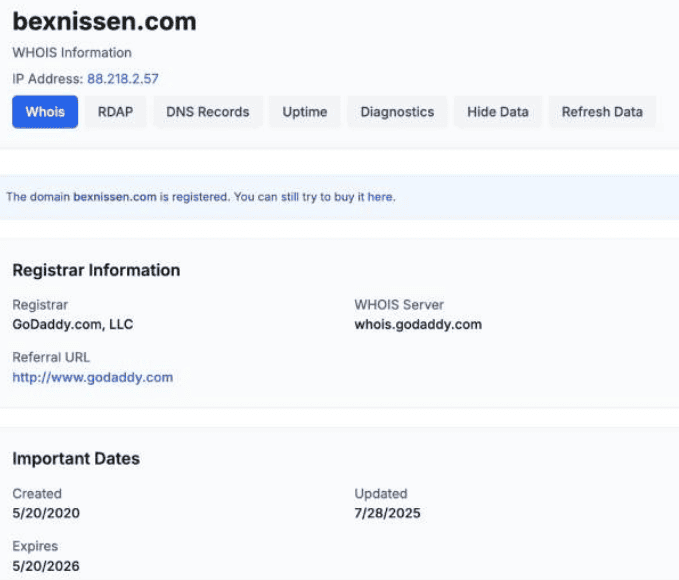Screen dimensions: 679x580
Task: Click the Important Dates heading
Action: pyautogui.click(x=76, y=459)
